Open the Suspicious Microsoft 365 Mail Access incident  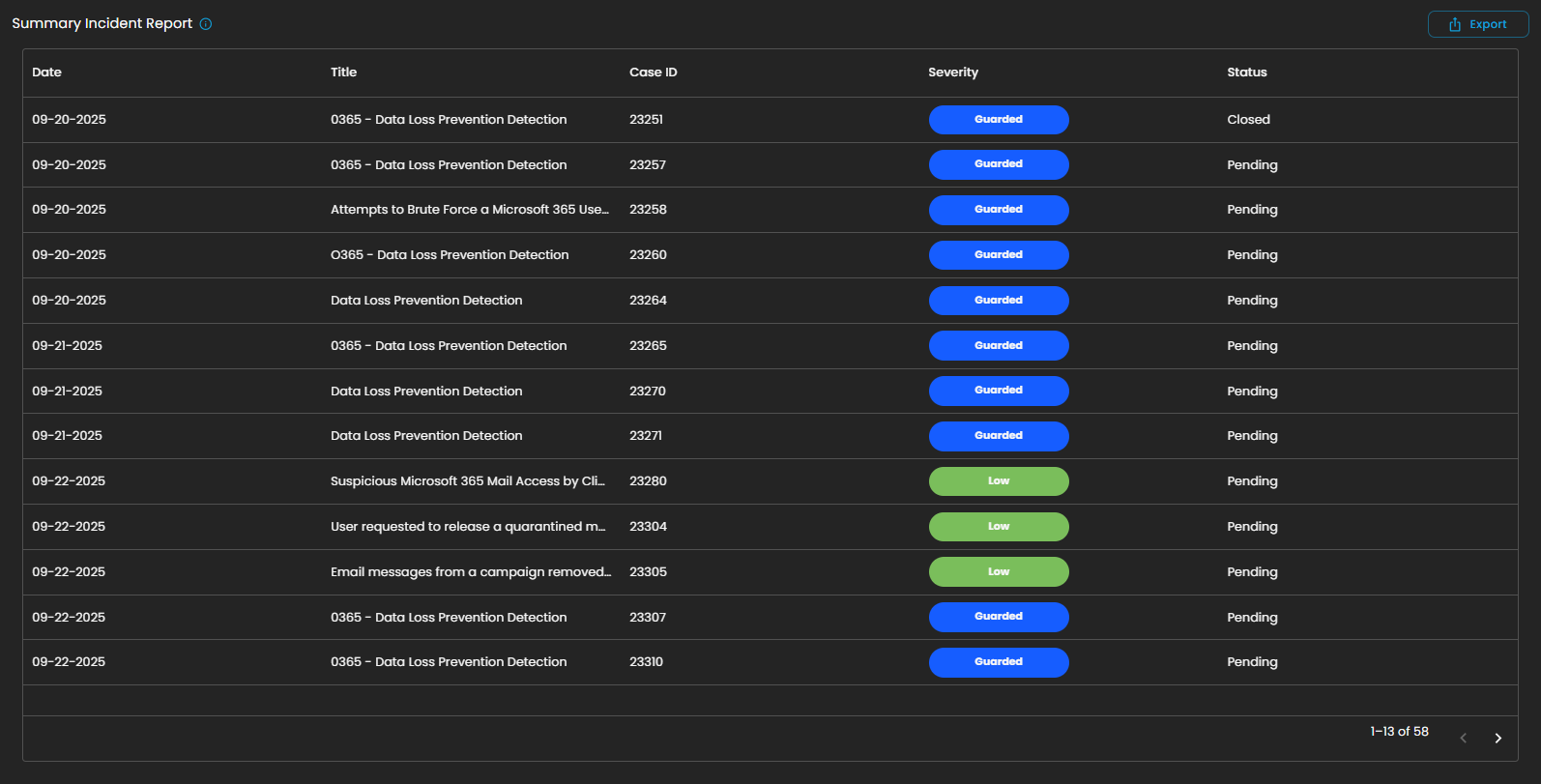467,481
